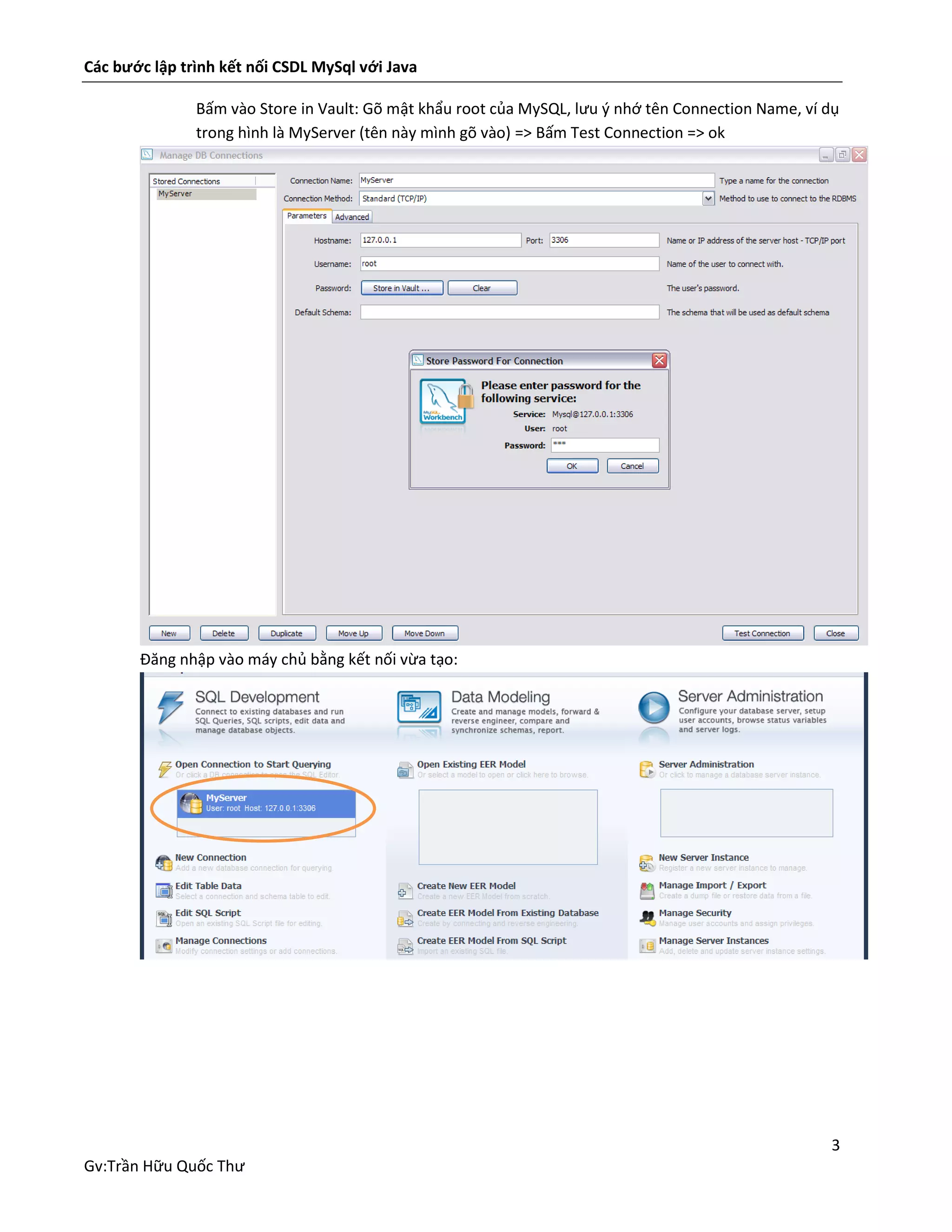The height and width of the screenshot is (1232, 952).
Task: Click the Move Down button
Action: click(x=425, y=634)
